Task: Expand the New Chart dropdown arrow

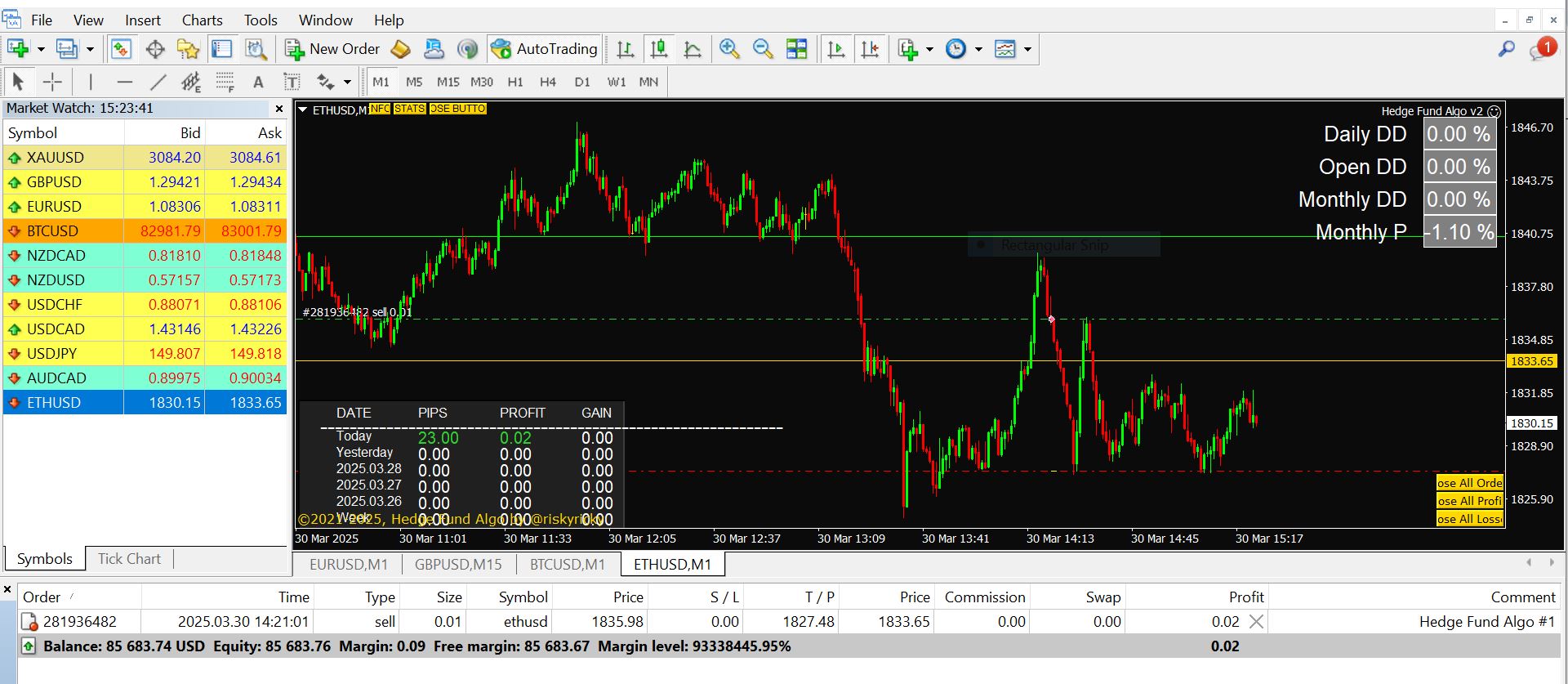Action: point(41,49)
